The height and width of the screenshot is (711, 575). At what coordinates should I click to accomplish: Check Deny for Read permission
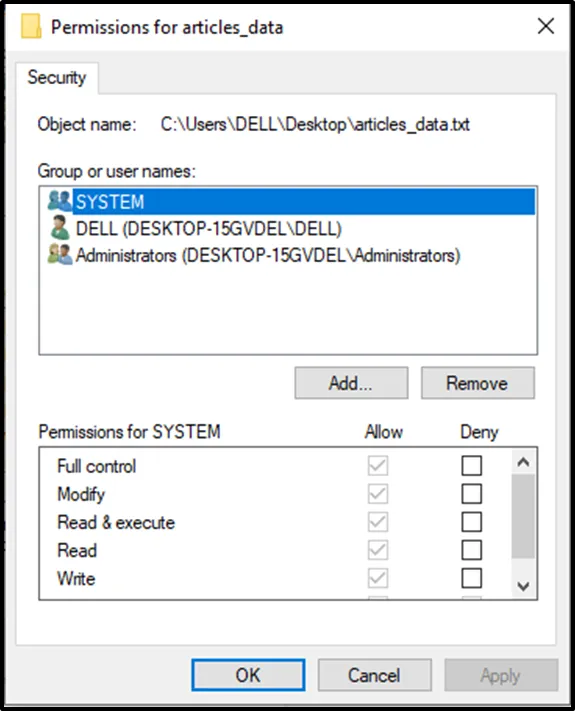pyautogui.click(x=472, y=550)
